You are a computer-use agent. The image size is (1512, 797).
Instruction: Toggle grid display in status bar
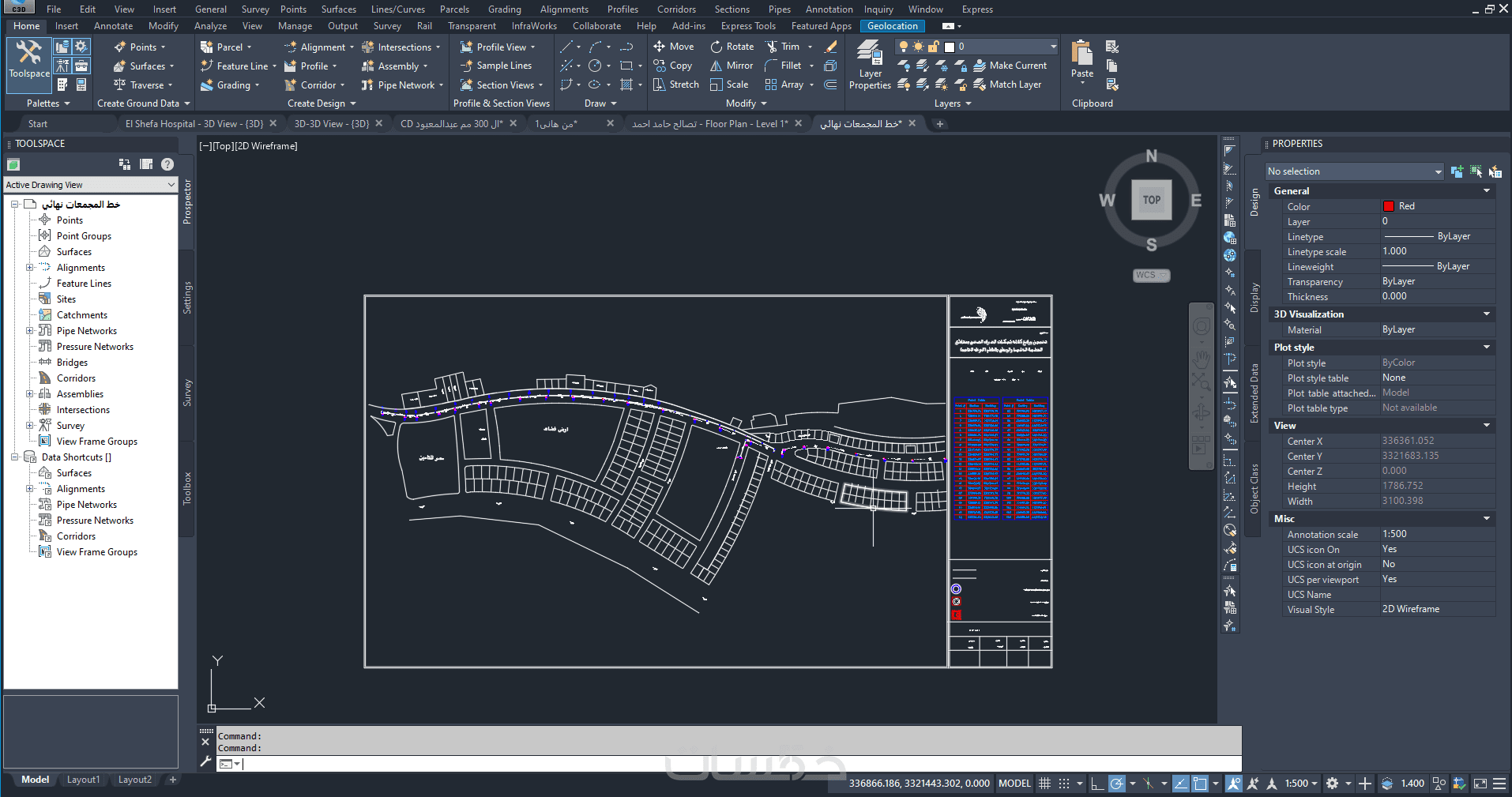(x=1044, y=784)
